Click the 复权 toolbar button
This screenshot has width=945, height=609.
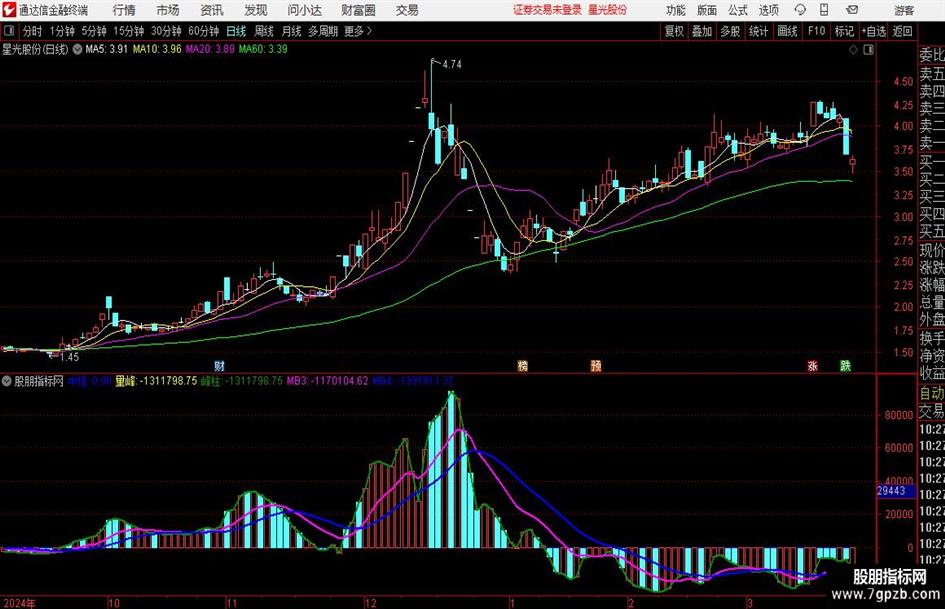click(x=674, y=31)
